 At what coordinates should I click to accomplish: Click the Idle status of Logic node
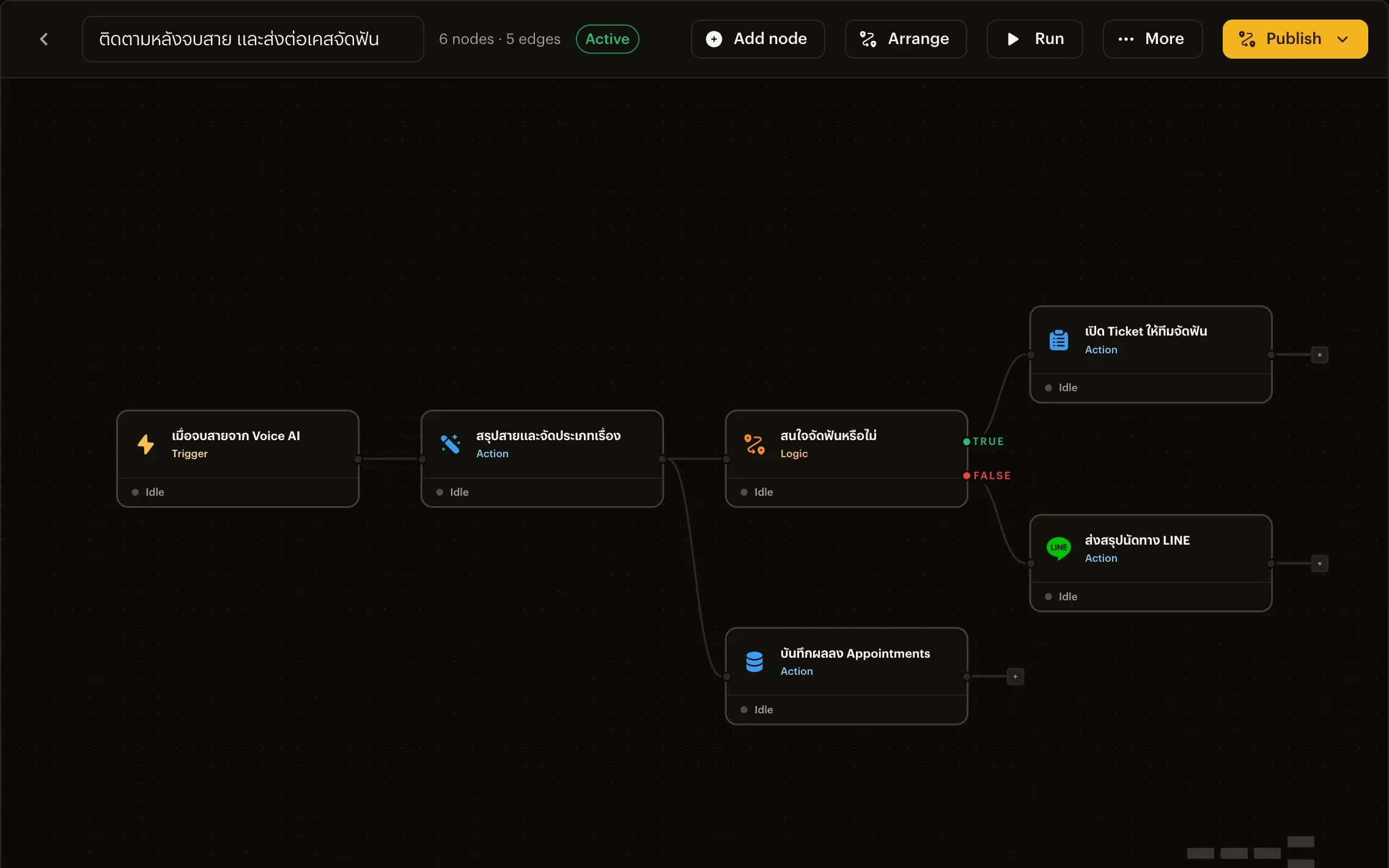coord(757,492)
